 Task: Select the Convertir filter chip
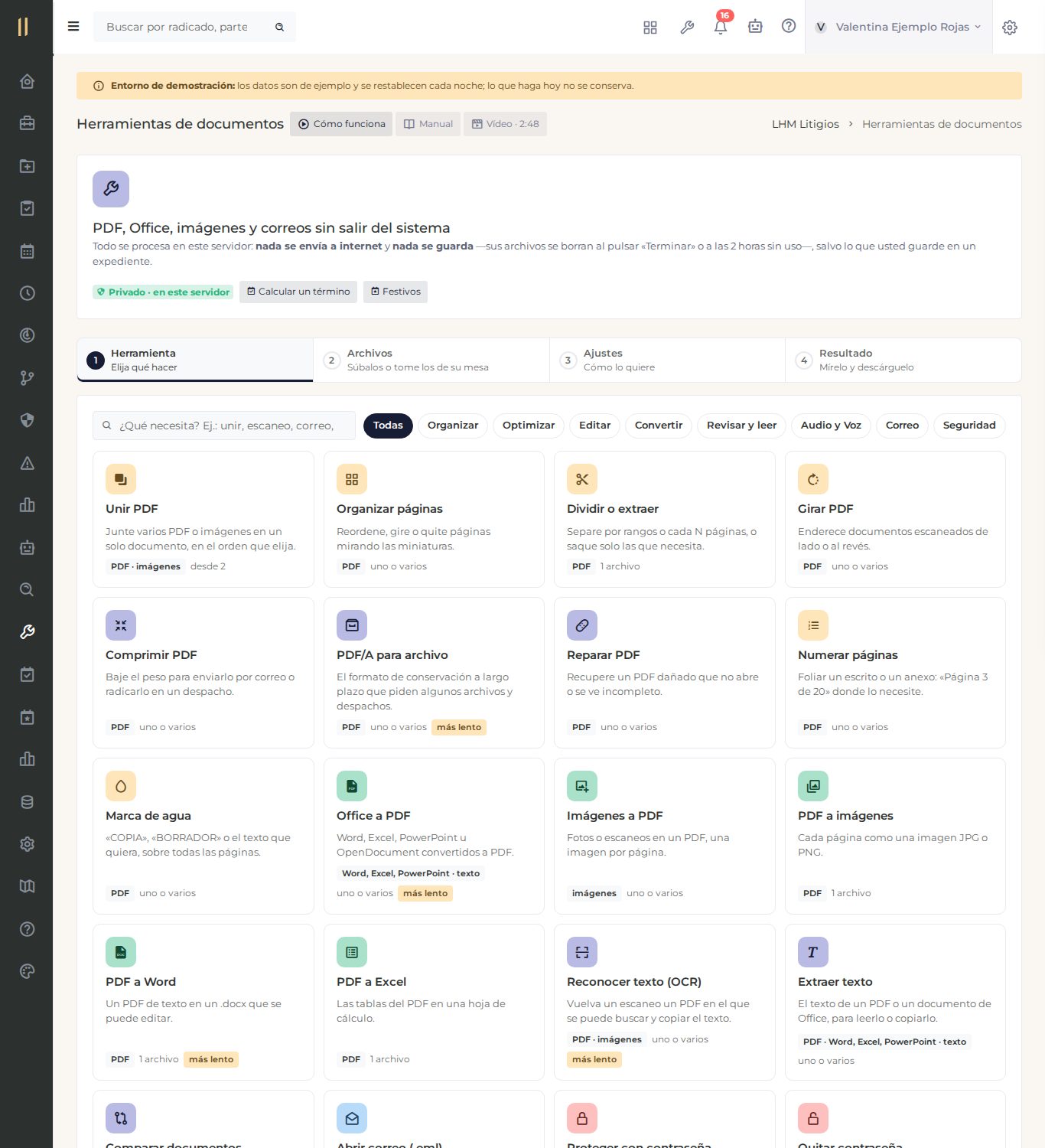click(x=659, y=426)
